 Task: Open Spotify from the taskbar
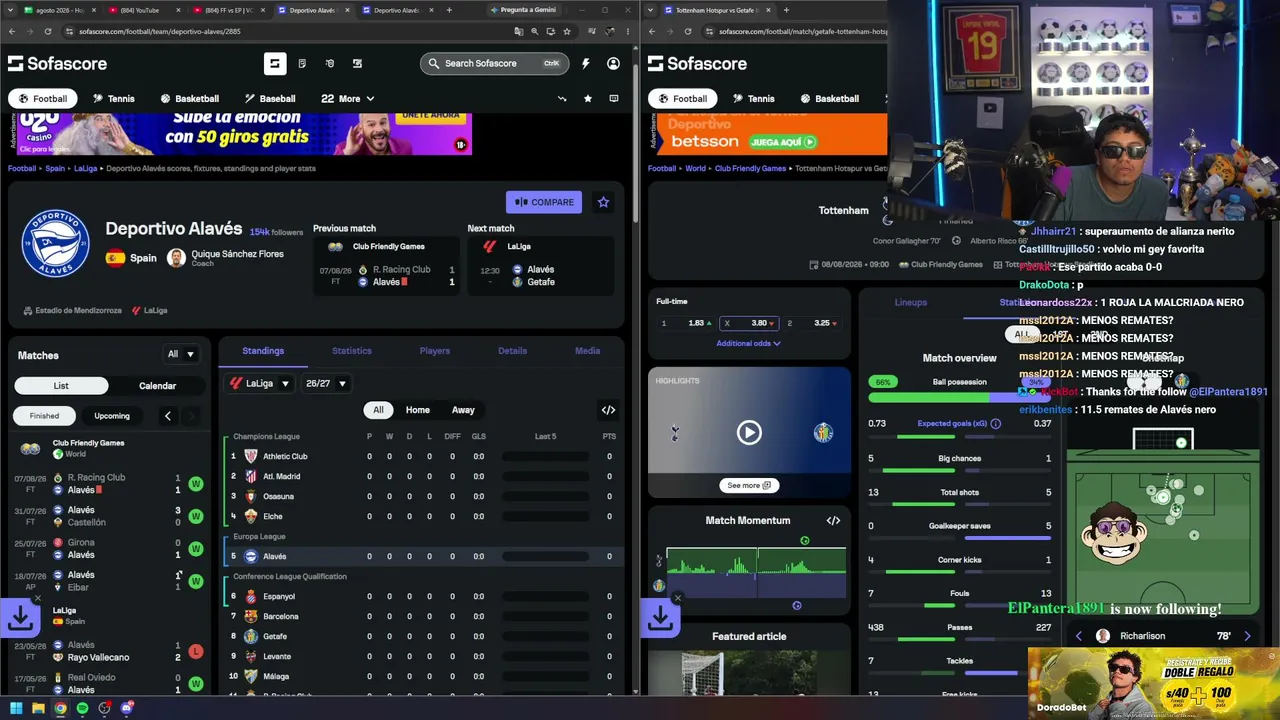[x=82, y=708]
